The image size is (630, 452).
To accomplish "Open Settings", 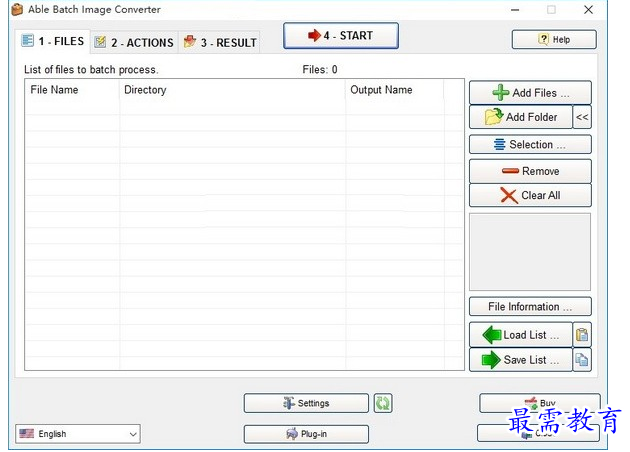I will tap(306, 403).
